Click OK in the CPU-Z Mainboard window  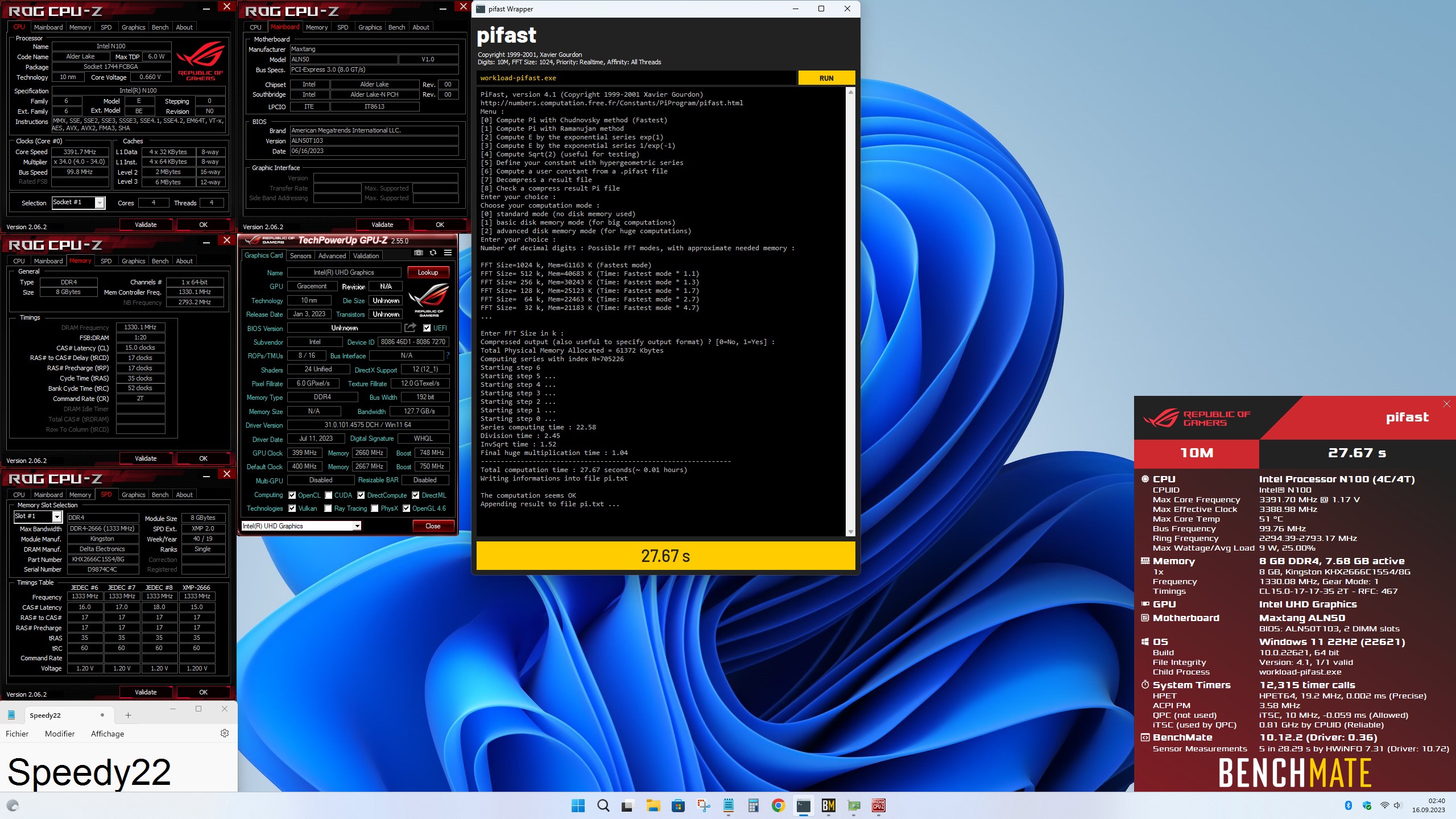[440, 225]
